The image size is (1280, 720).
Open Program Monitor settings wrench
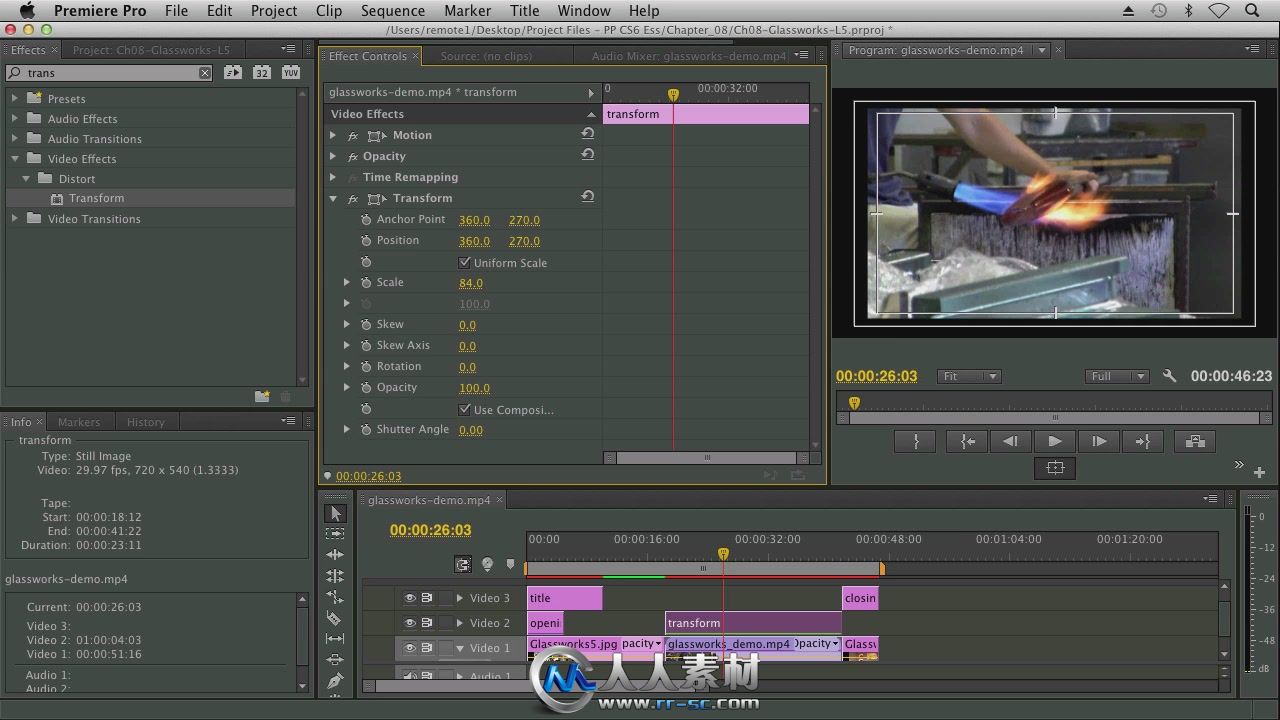[1169, 376]
